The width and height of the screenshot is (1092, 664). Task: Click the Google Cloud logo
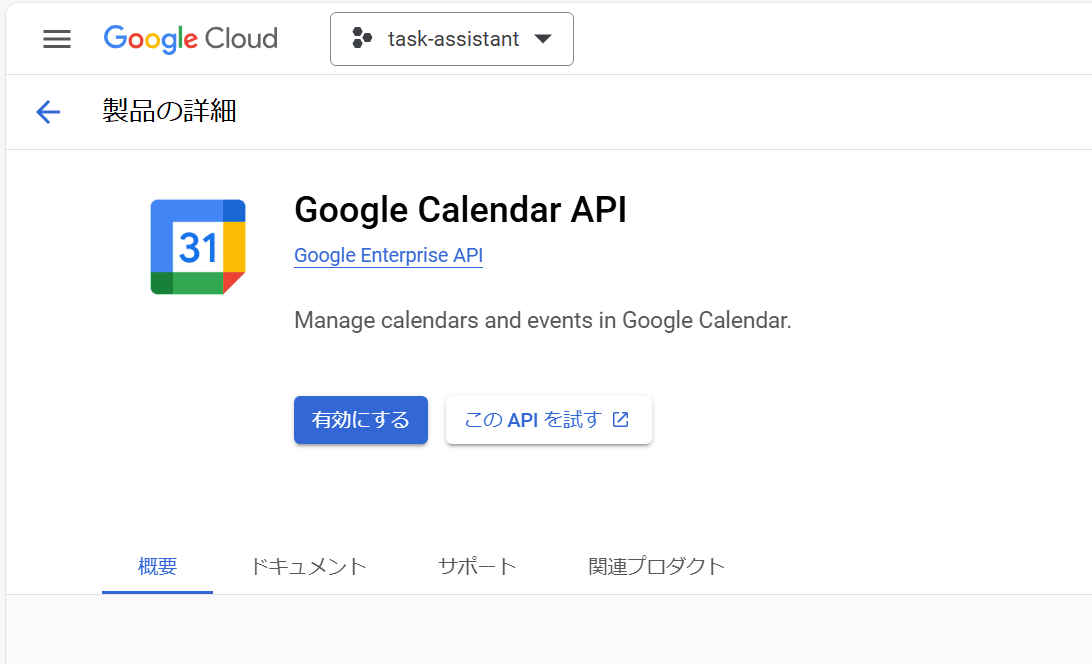[191, 39]
